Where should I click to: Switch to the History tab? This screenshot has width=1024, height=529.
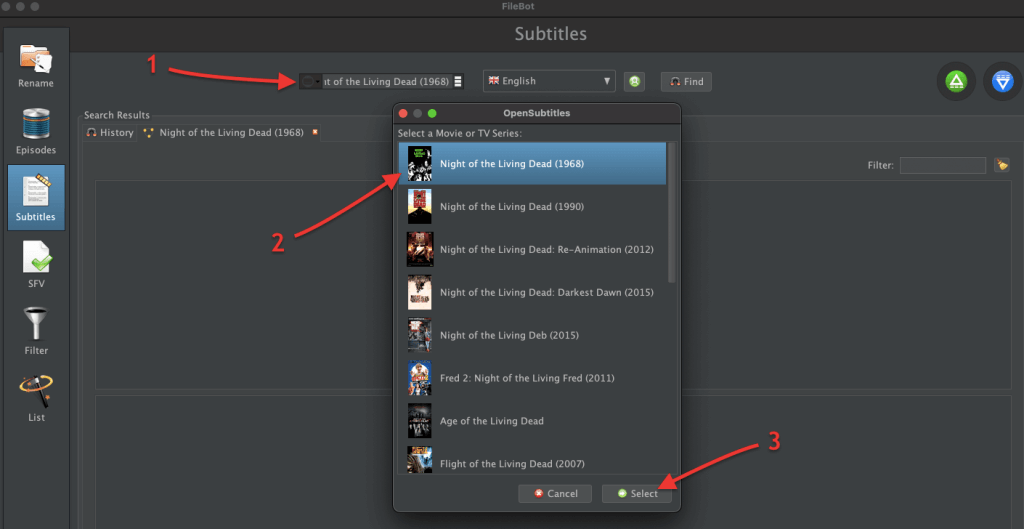click(110, 133)
